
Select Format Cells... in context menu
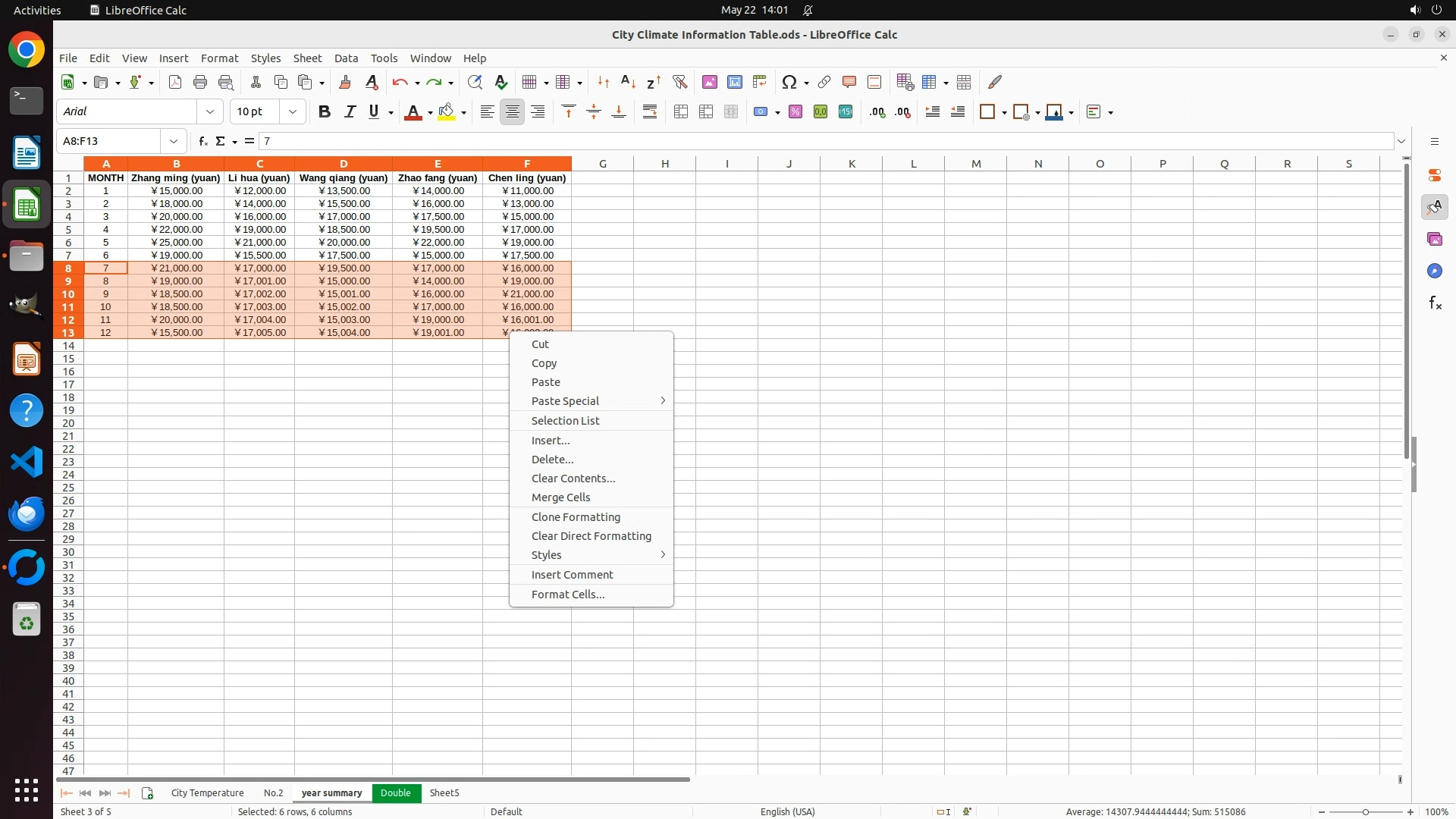(x=568, y=595)
